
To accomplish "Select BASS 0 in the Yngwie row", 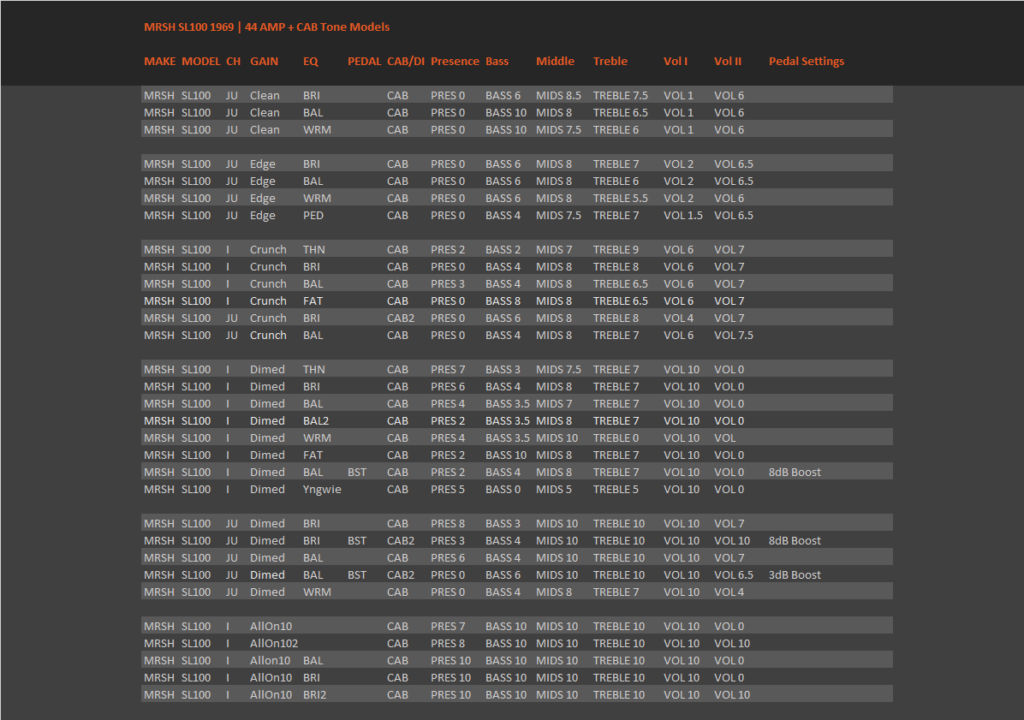I will 503,489.
